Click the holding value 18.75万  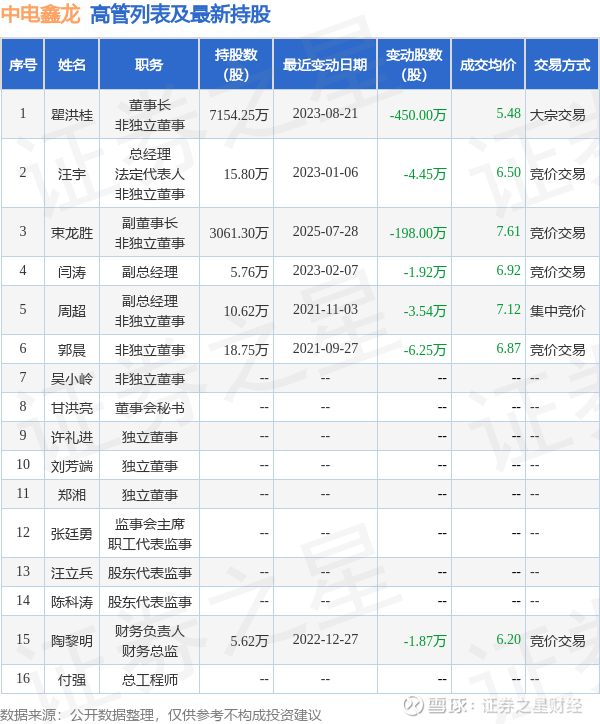(246, 350)
